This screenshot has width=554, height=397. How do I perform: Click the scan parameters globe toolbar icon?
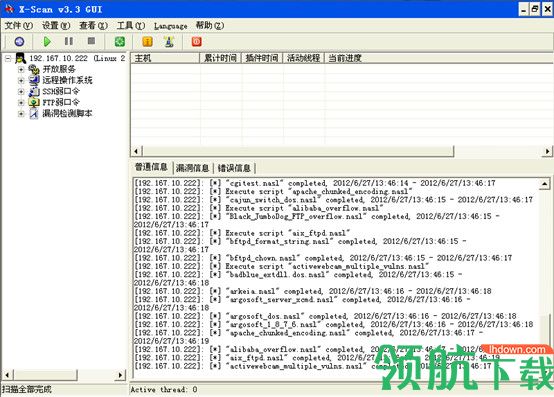[x=19, y=42]
